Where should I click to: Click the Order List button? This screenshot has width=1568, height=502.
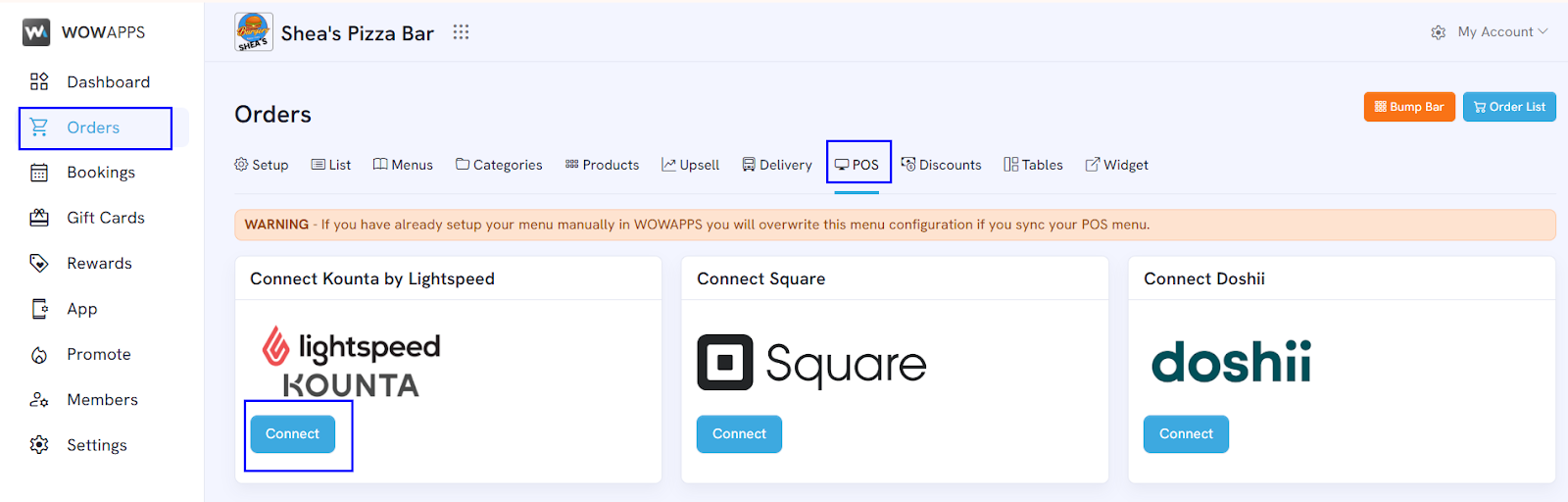1509,107
